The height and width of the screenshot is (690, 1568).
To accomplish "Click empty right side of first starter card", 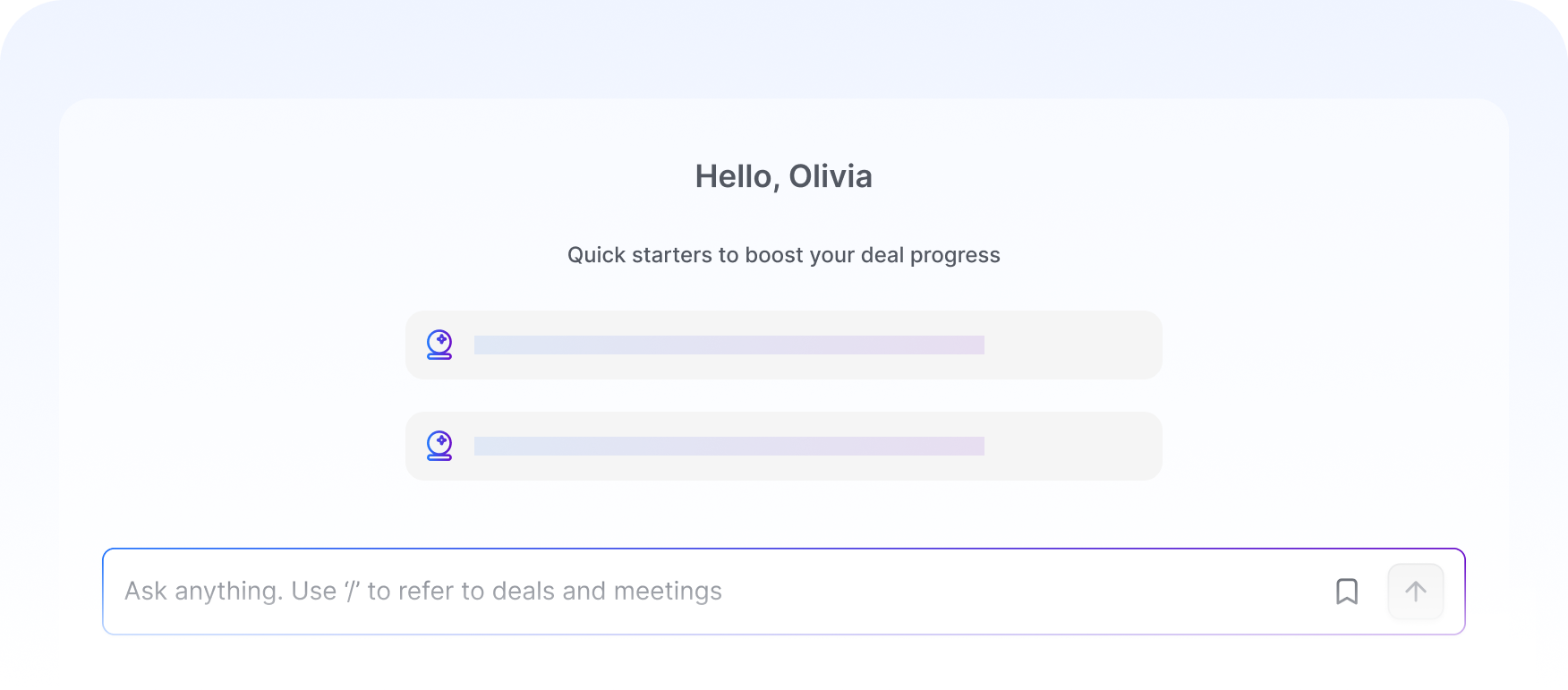I will (x=1072, y=345).
